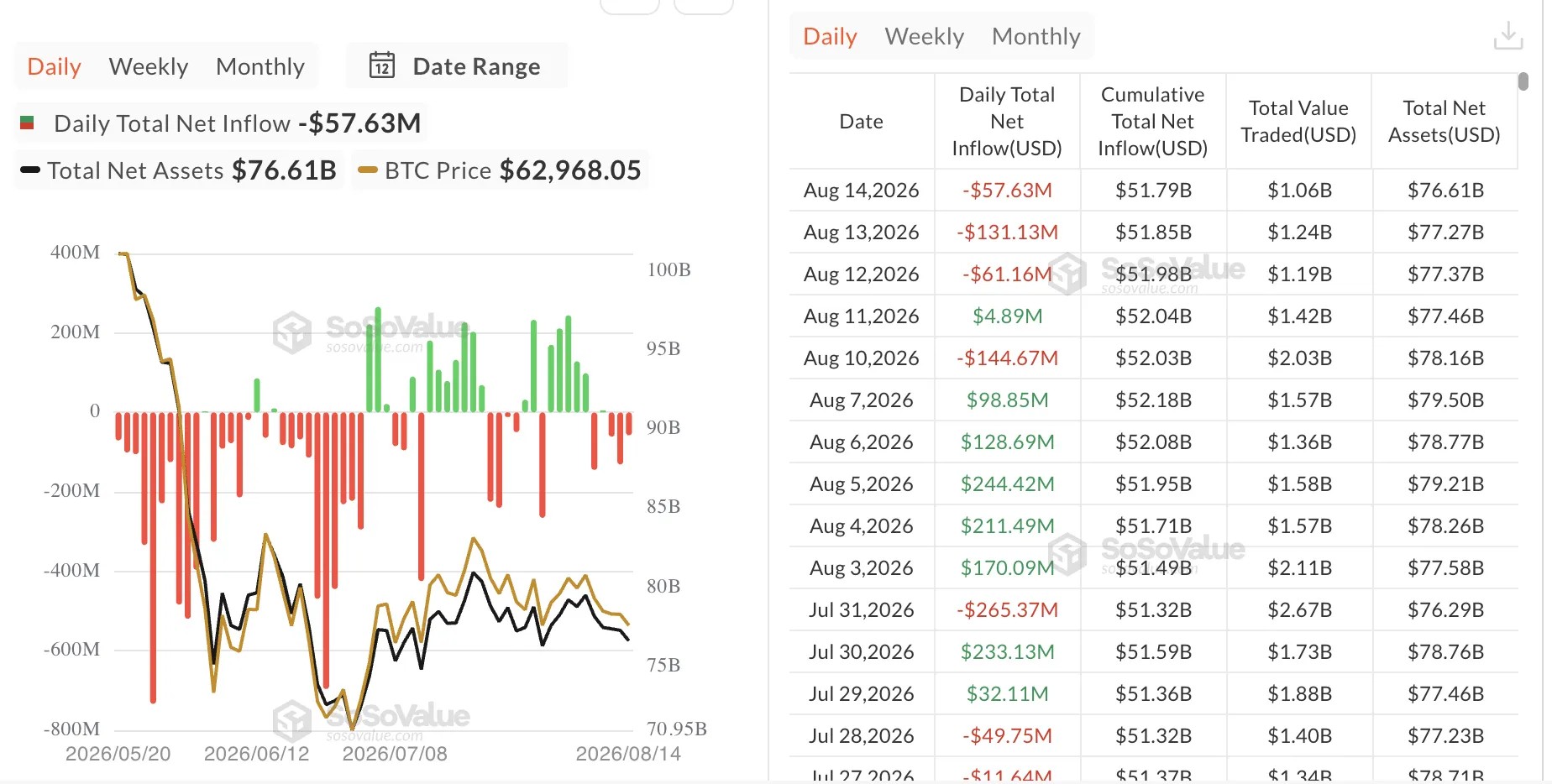
Task: Switch the table to Monthly view
Action: 1036,36
